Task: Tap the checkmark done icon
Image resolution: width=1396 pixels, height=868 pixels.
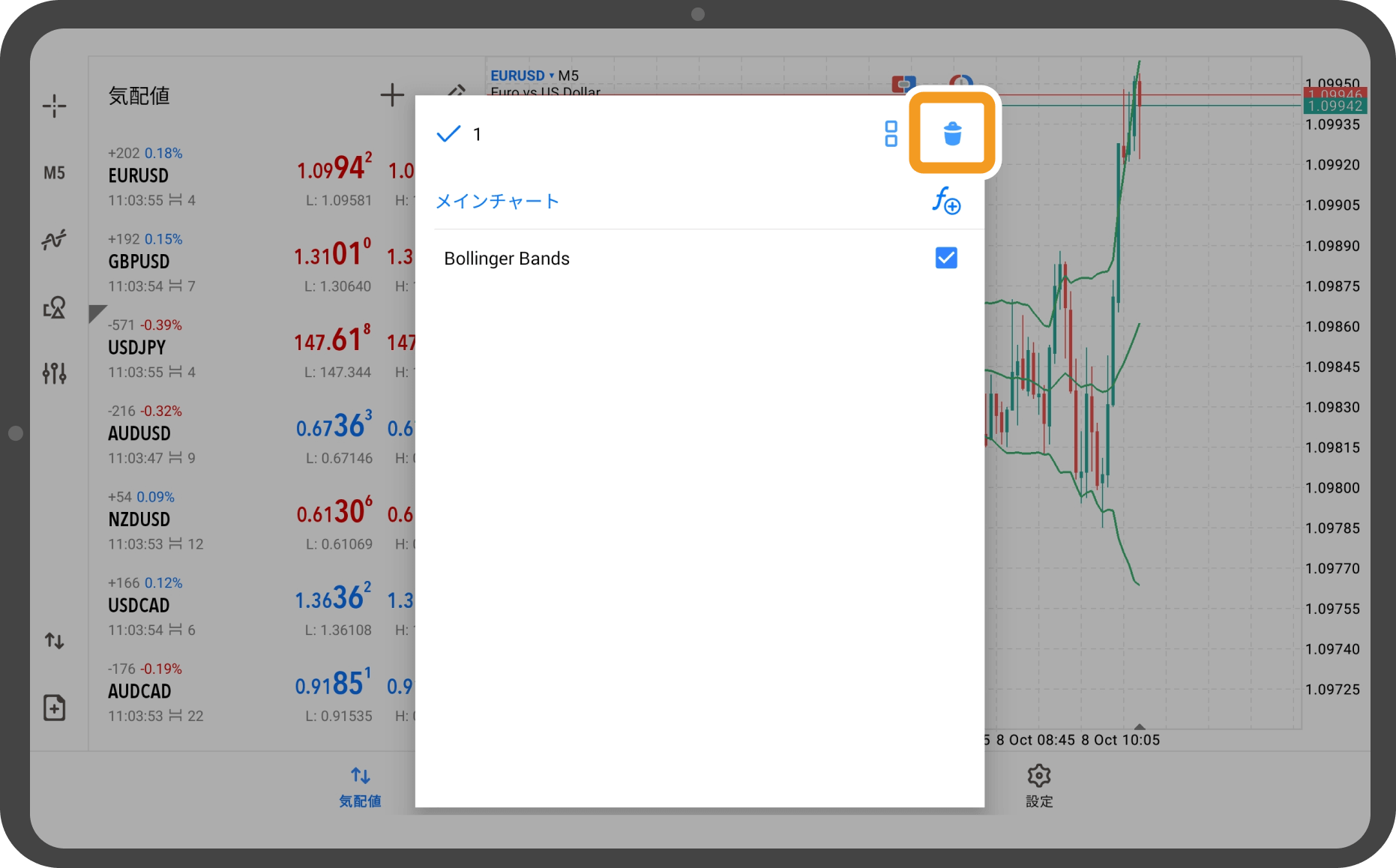Action: [448, 134]
